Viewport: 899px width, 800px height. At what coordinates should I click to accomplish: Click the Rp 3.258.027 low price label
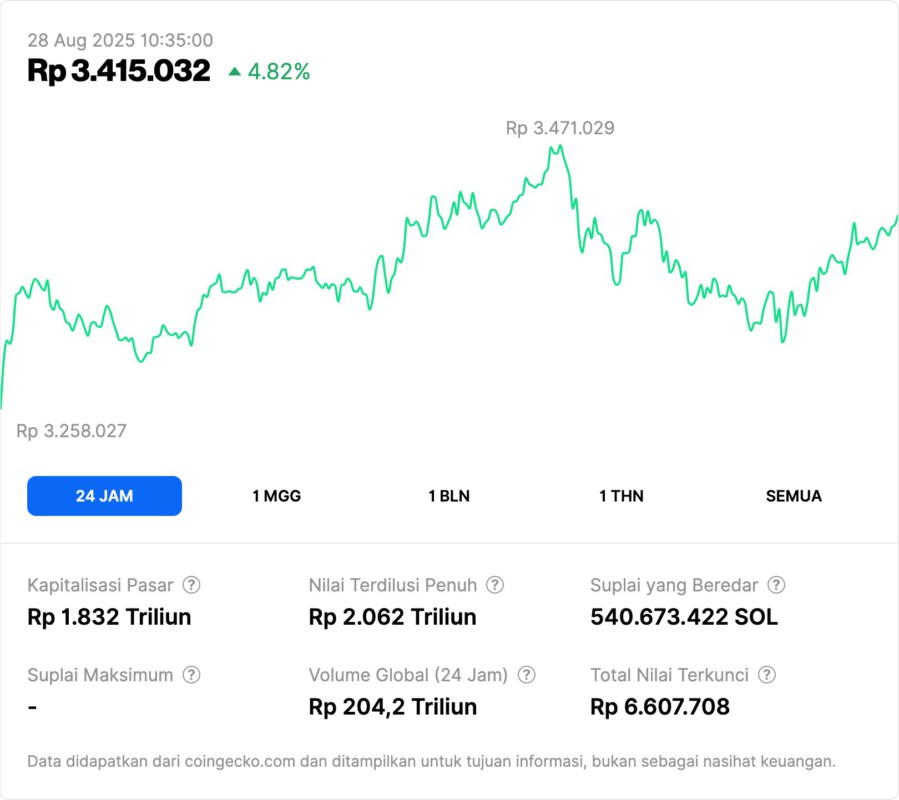(72, 431)
